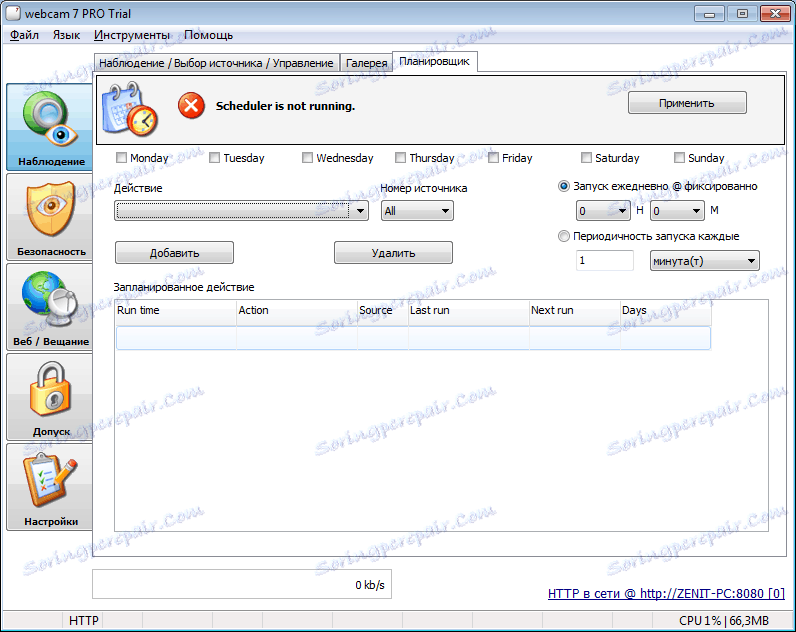This screenshot has height=632, width=796.
Task: Switch to Наблюдение / Выбор источника / Управление tab
Action: (216, 63)
